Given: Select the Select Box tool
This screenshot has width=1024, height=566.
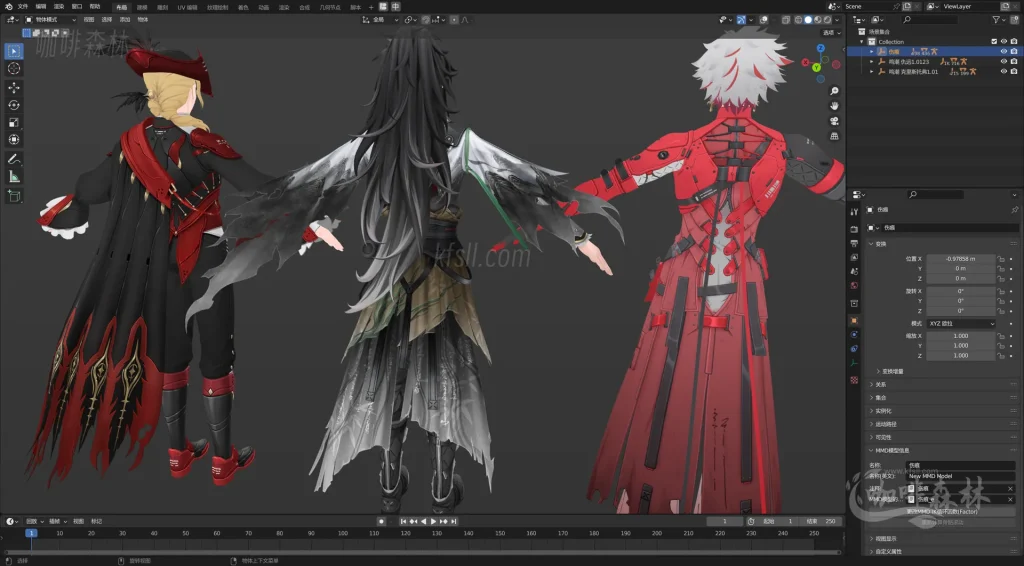Looking at the screenshot, I should [x=14, y=51].
